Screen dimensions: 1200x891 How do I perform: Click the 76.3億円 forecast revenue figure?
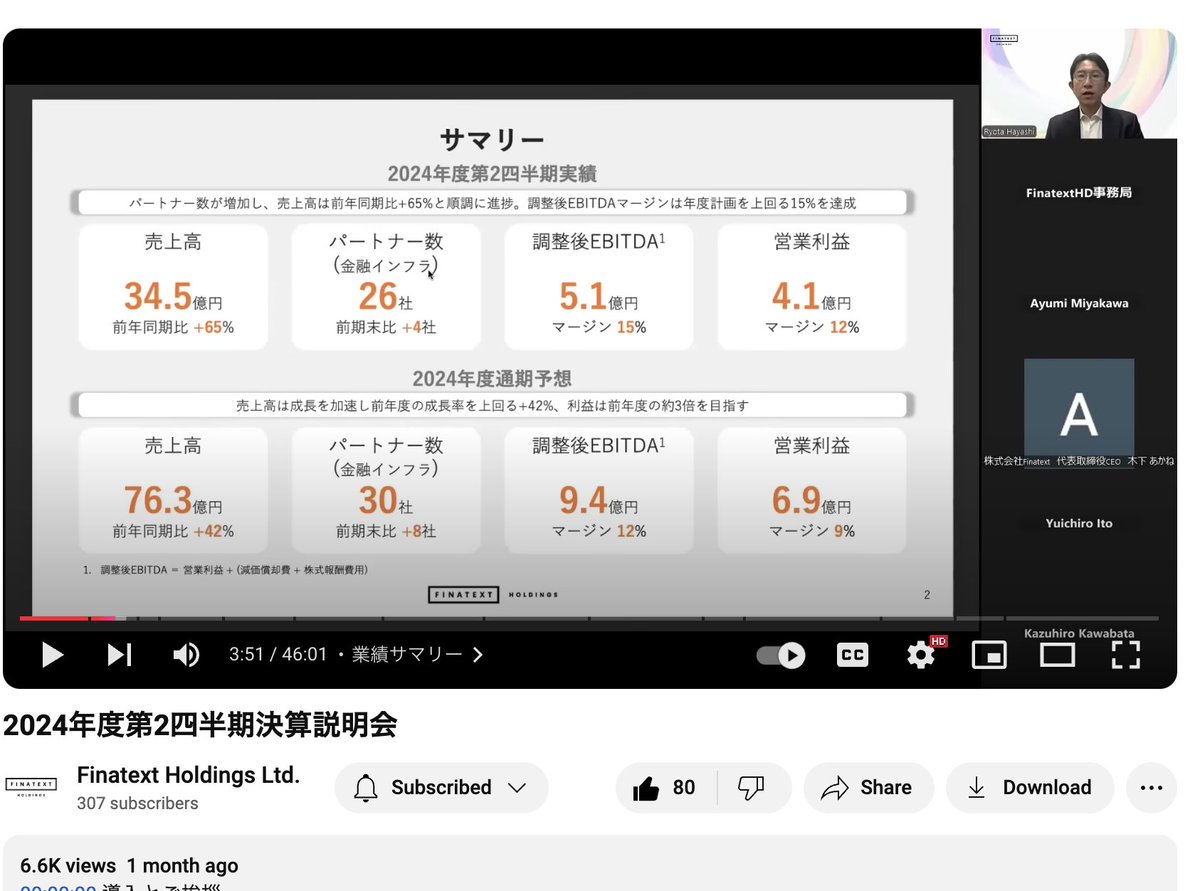click(x=173, y=500)
